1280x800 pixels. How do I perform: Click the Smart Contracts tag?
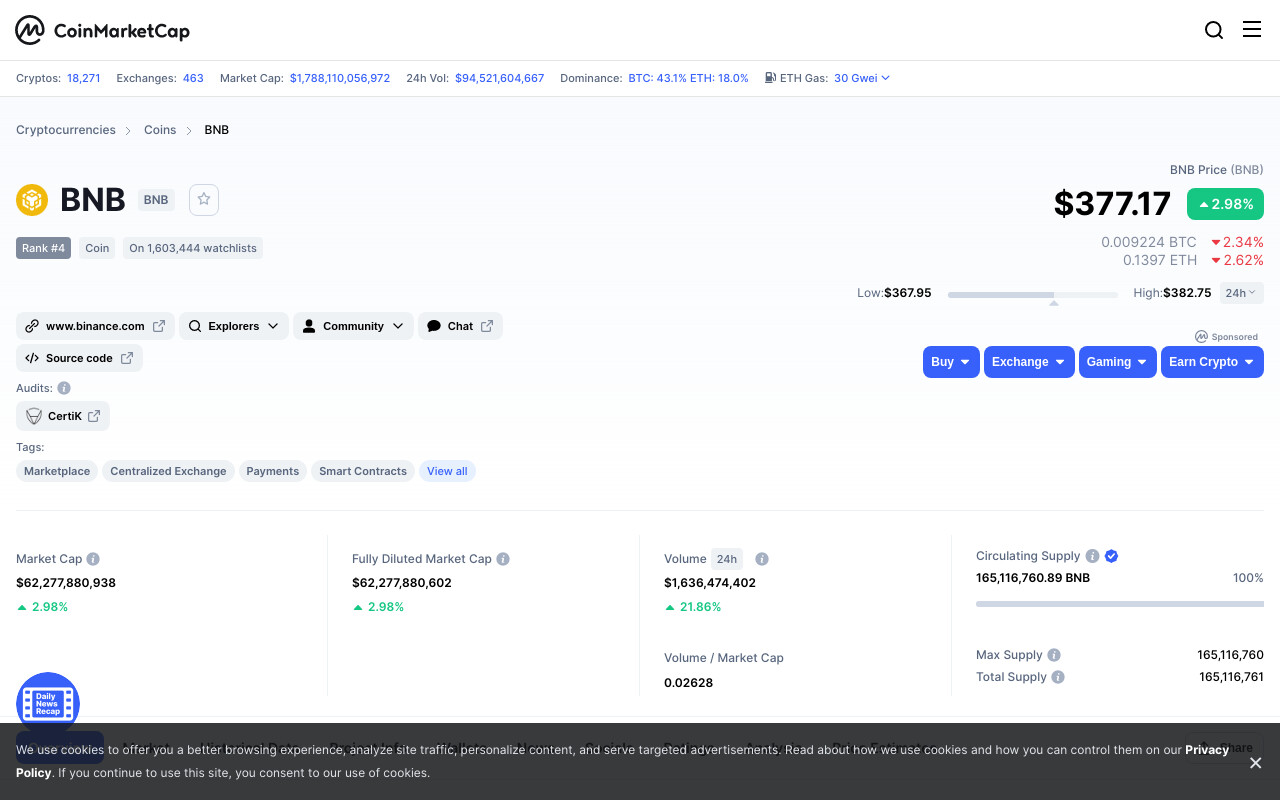pos(363,471)
